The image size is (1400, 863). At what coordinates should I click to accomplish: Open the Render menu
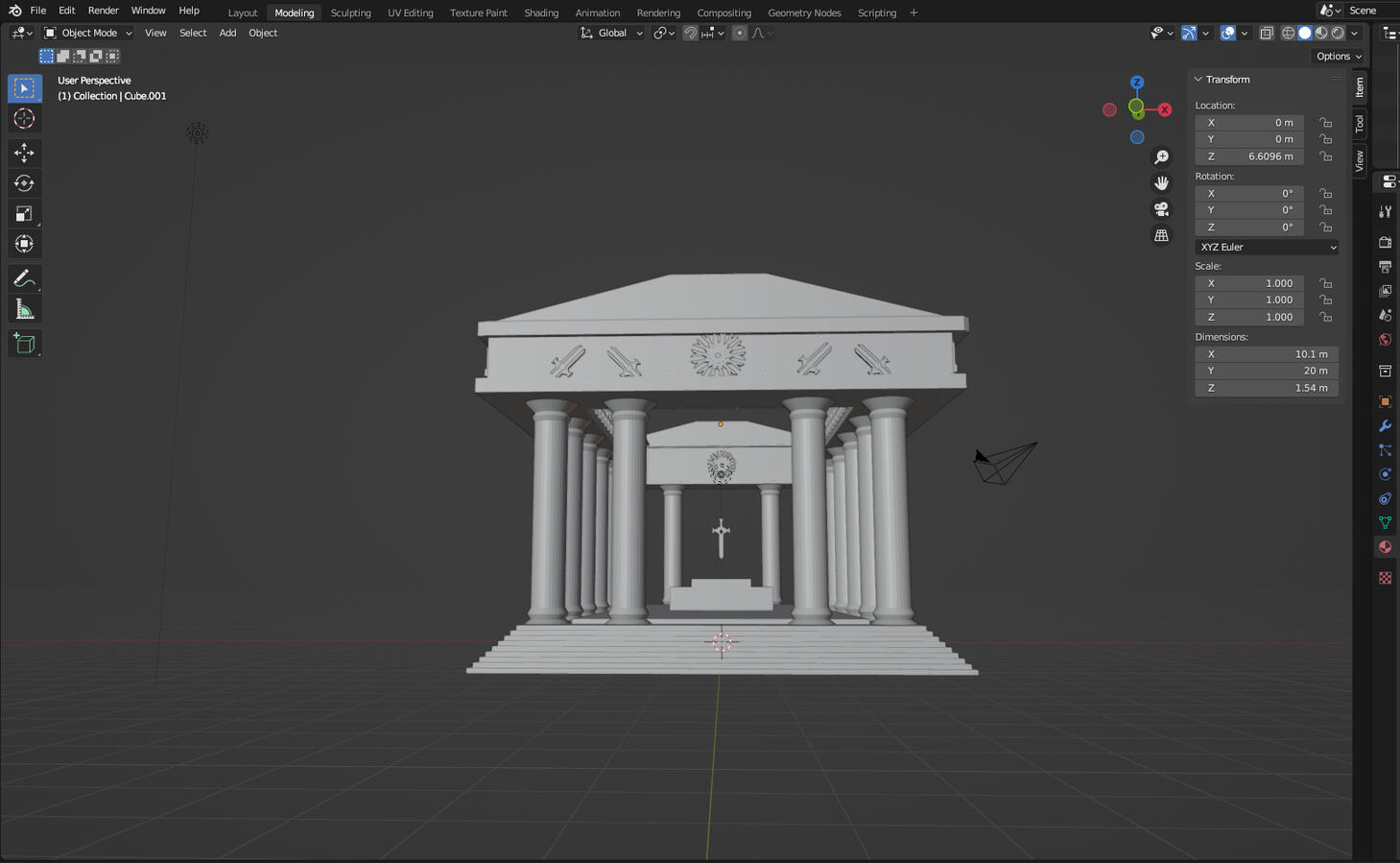click(x=103, y=11)
